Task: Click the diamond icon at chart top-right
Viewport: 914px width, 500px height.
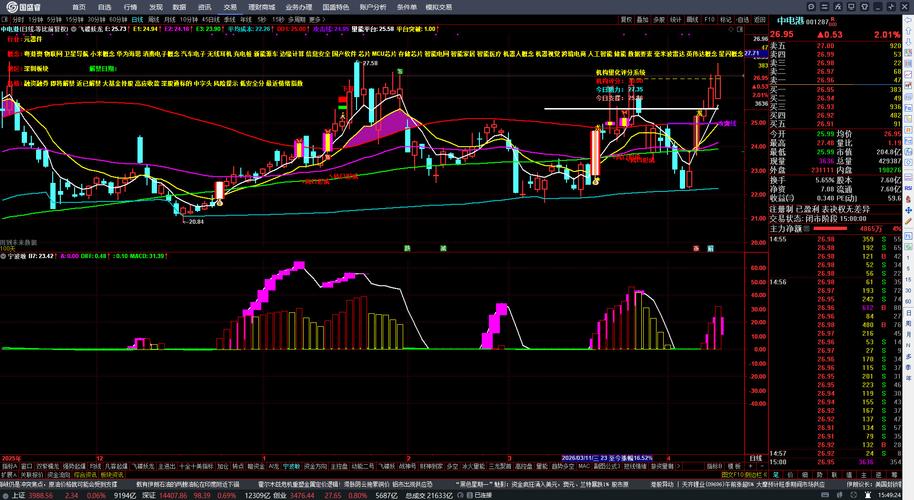Action: point(731,29)
